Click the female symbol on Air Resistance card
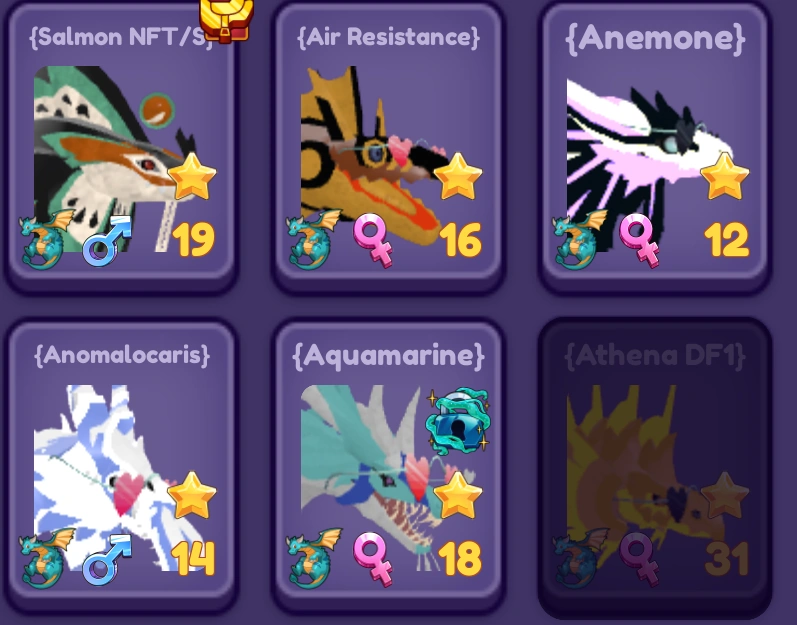This screenshot has width=797, height=625. pos(373,240)
